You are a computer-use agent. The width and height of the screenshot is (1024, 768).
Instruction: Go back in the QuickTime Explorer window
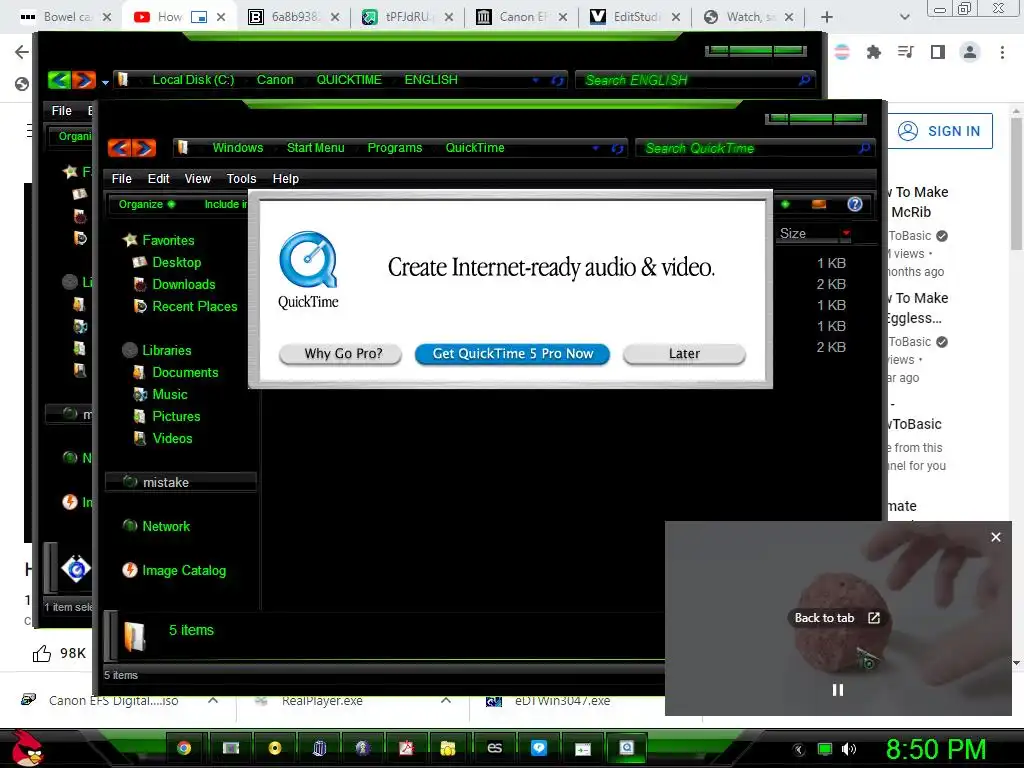120,148
